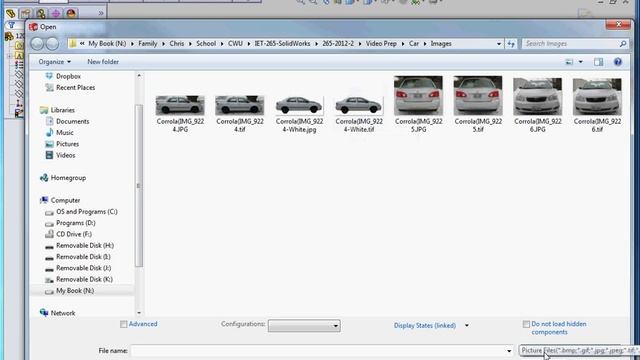Click Family in the breadcrumb path

click(147, 44)
